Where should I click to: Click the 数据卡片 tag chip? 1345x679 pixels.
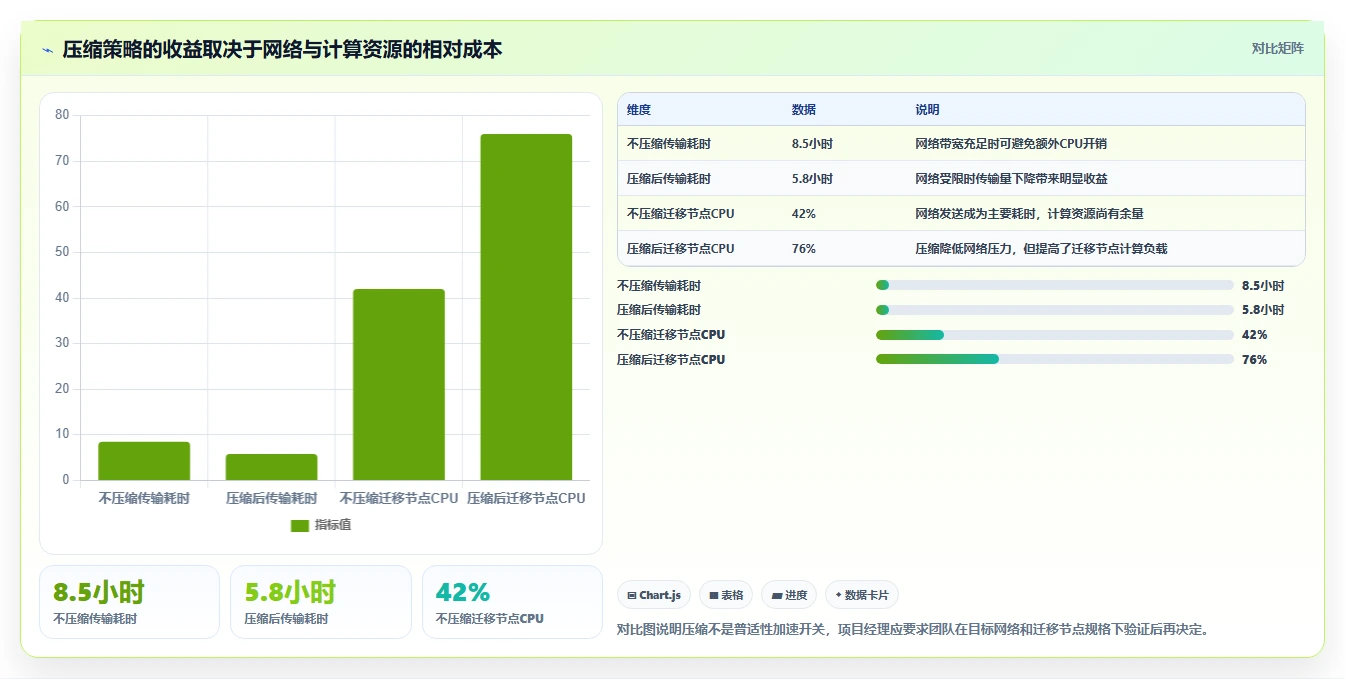tap(862, 595)
